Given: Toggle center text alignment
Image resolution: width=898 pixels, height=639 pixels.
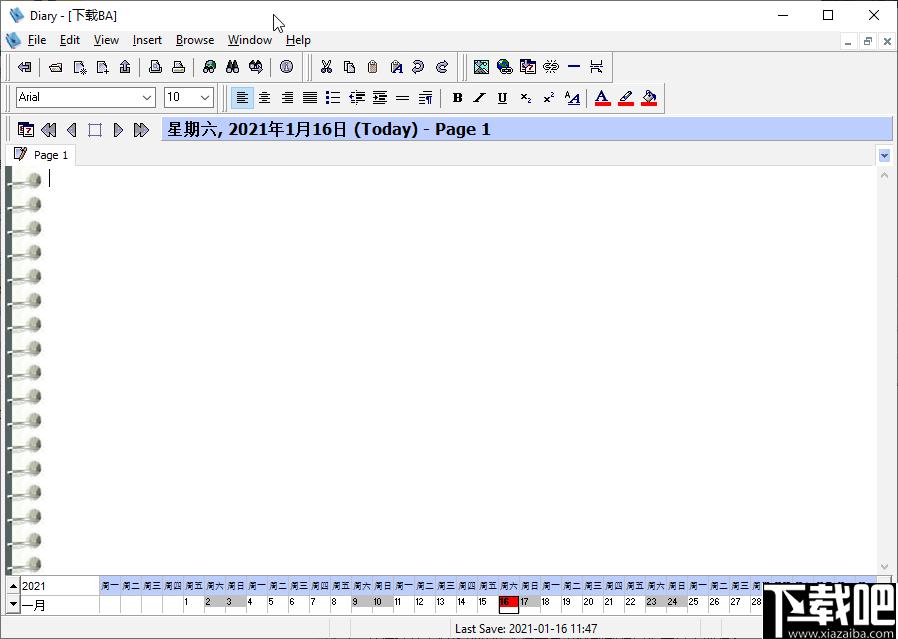Looking at the screenshot, I should click(x=265, y=98).
